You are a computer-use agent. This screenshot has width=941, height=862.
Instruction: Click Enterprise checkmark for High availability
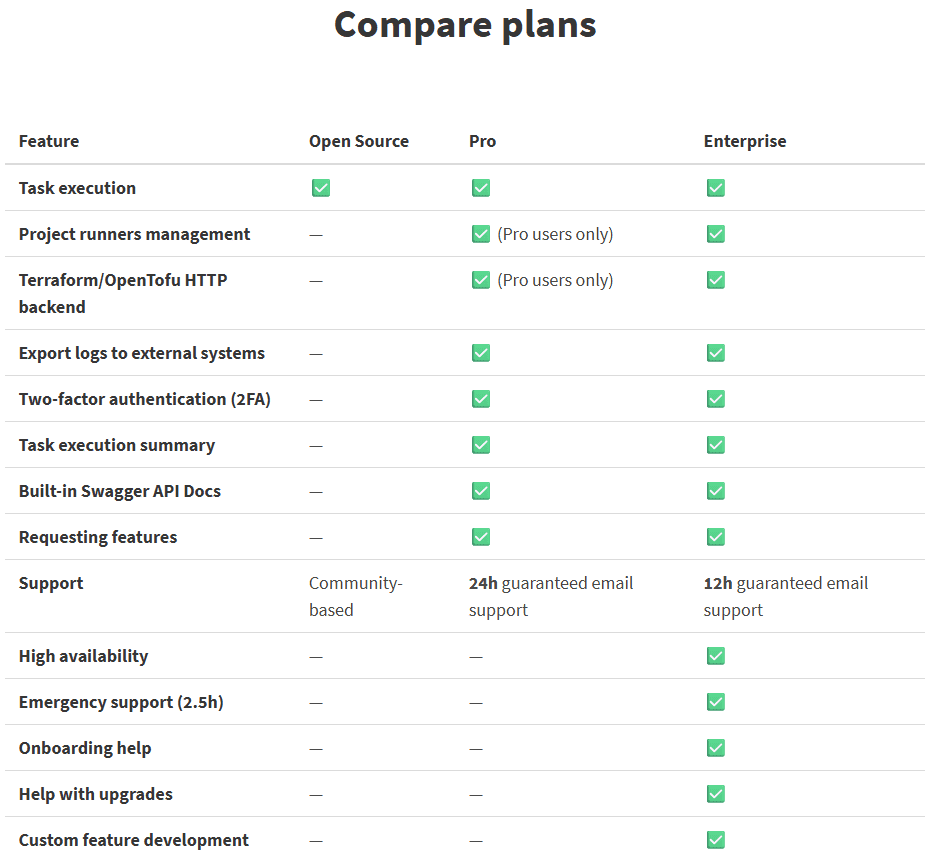point(715,656)
